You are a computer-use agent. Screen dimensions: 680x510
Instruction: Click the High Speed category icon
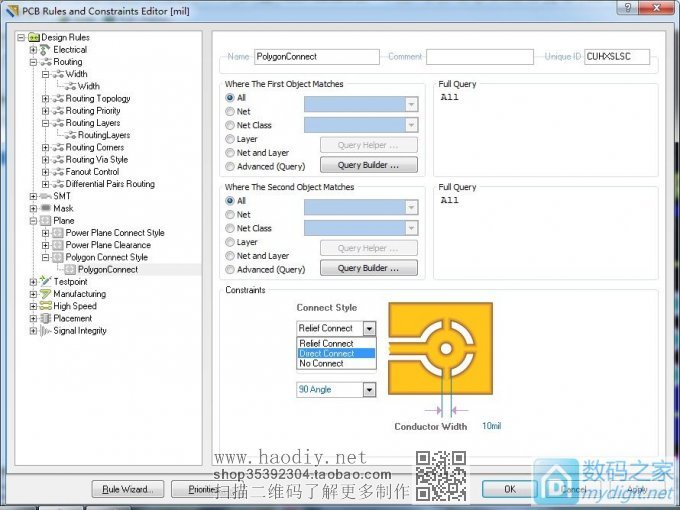pyautogui.click(x=45, y=306)
